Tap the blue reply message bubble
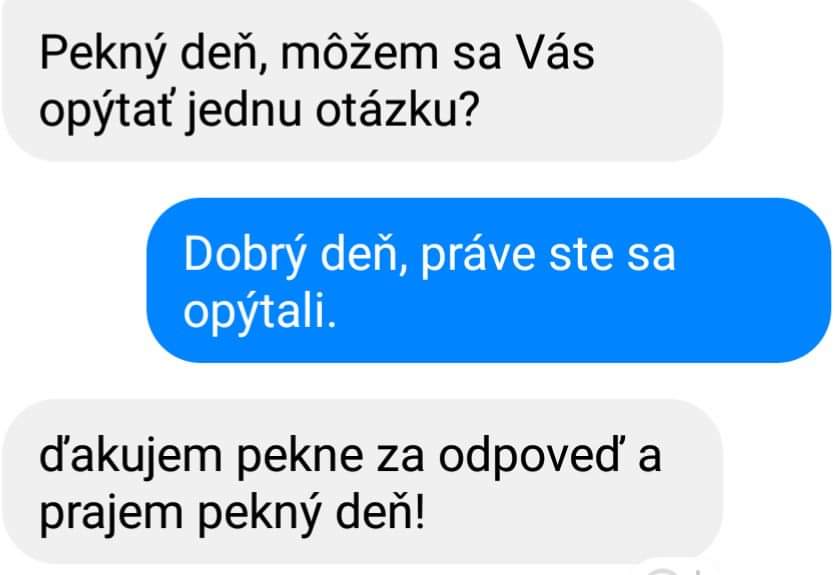 click(x=489, y=280)
